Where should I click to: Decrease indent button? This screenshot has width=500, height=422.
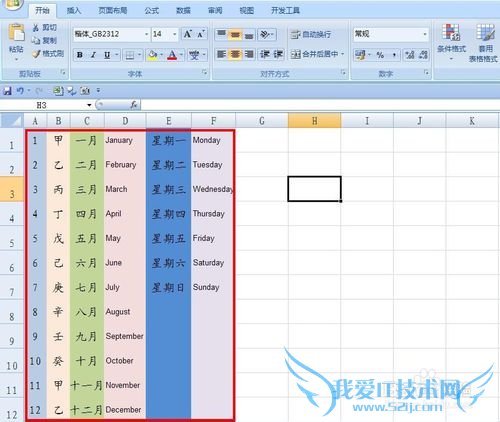tap(265, 54)
